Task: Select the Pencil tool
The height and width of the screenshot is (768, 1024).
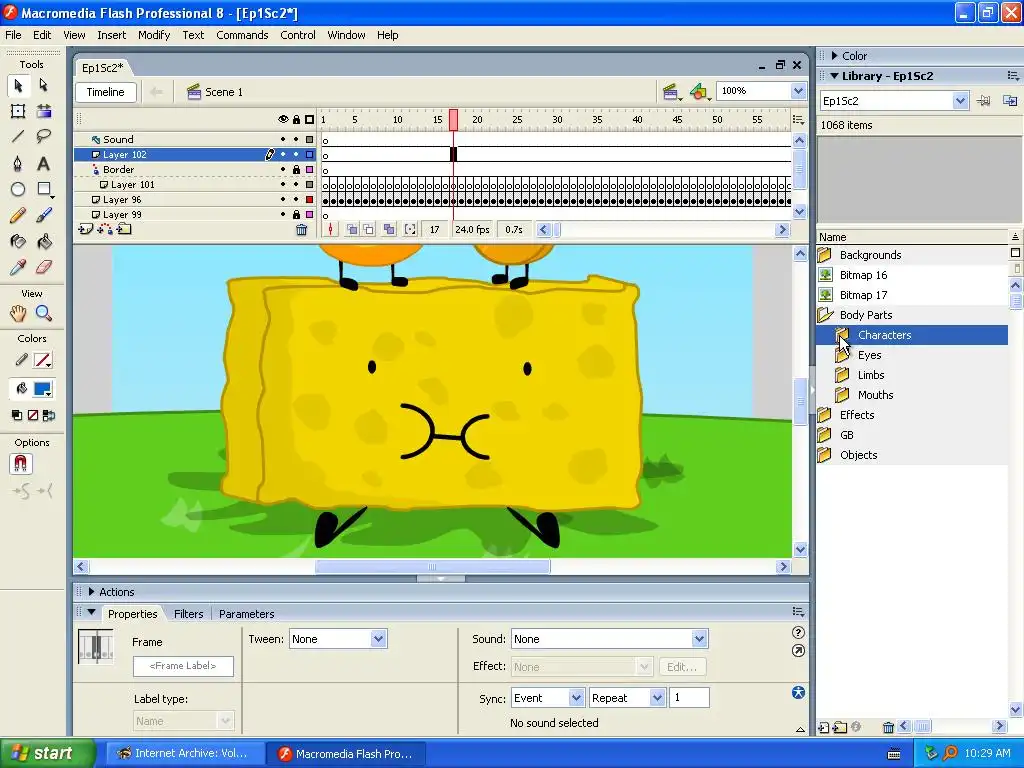Action: coord(18,216)
